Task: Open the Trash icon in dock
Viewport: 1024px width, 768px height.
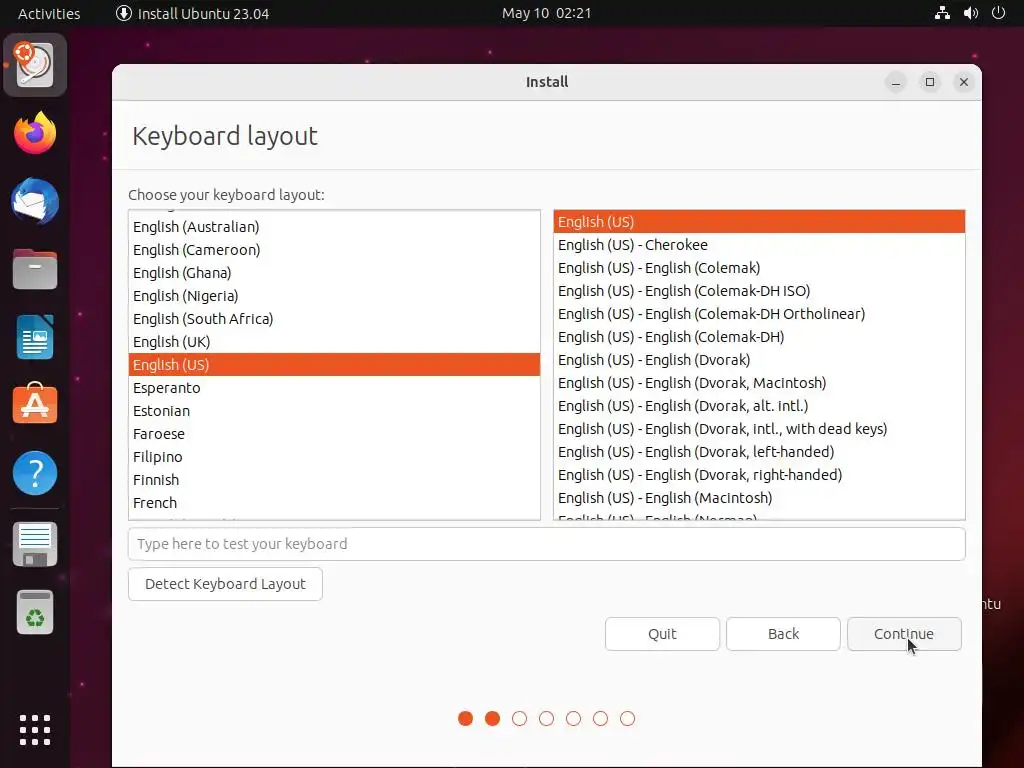Action: (x=35, y=613)
